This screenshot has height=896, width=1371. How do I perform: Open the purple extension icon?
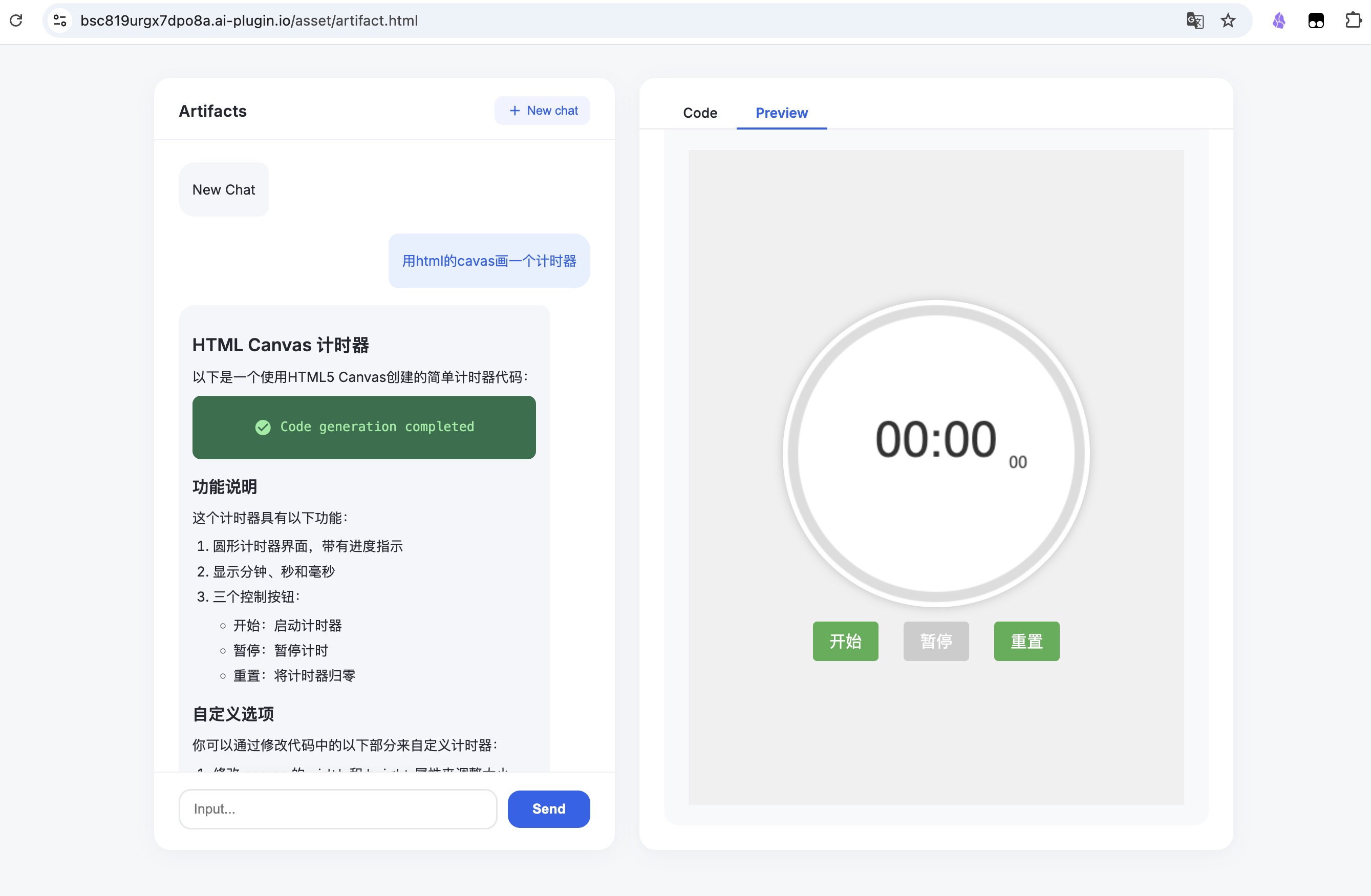pyautogui.click(x=1279, y=20)
